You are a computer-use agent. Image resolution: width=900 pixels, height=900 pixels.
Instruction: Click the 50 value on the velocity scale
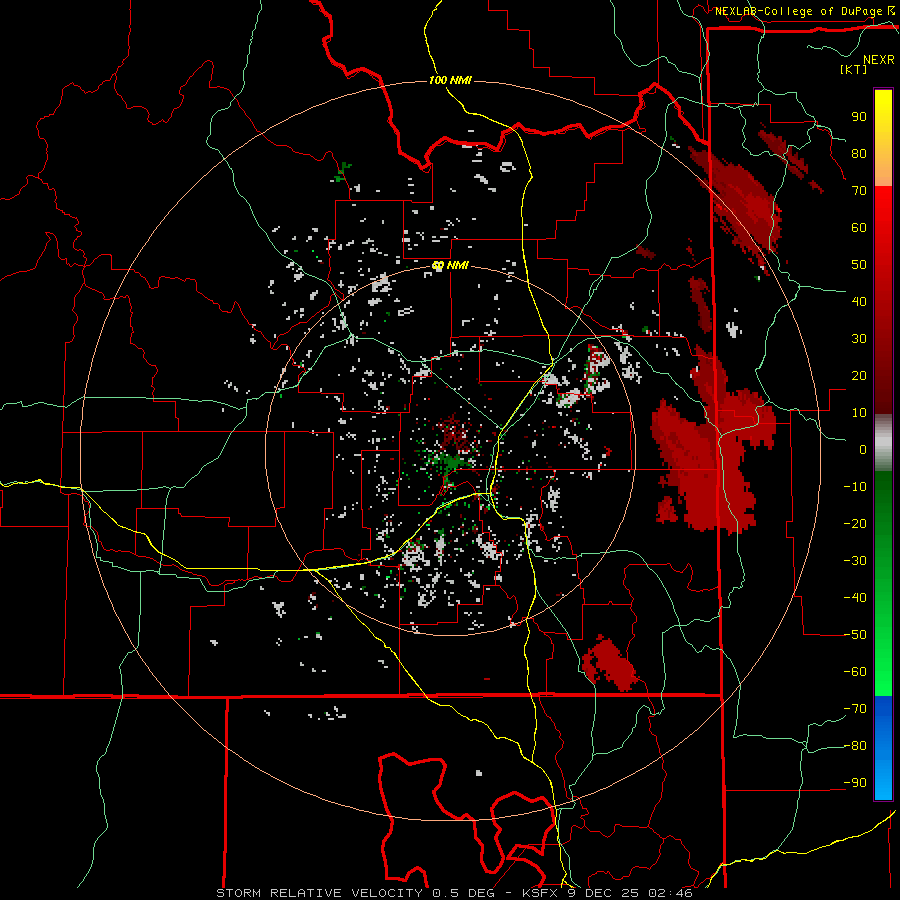click(859, 265)
